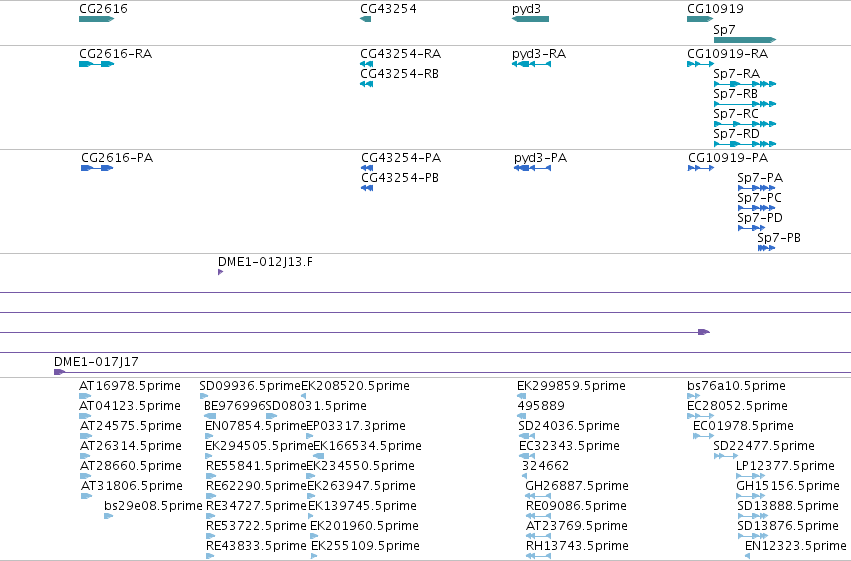Image resolution: width=851 pixels, height=561 pixels.
Task: Click the RE09086.5prime EST label
Action: click(x=576, y=506)
